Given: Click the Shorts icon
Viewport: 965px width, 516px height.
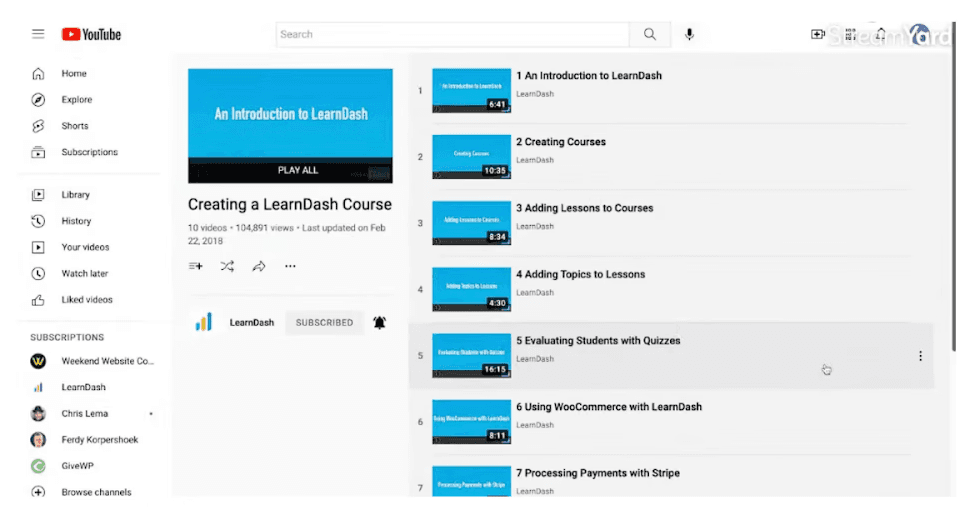Looking at the screenshot, I should coord(38,126).
